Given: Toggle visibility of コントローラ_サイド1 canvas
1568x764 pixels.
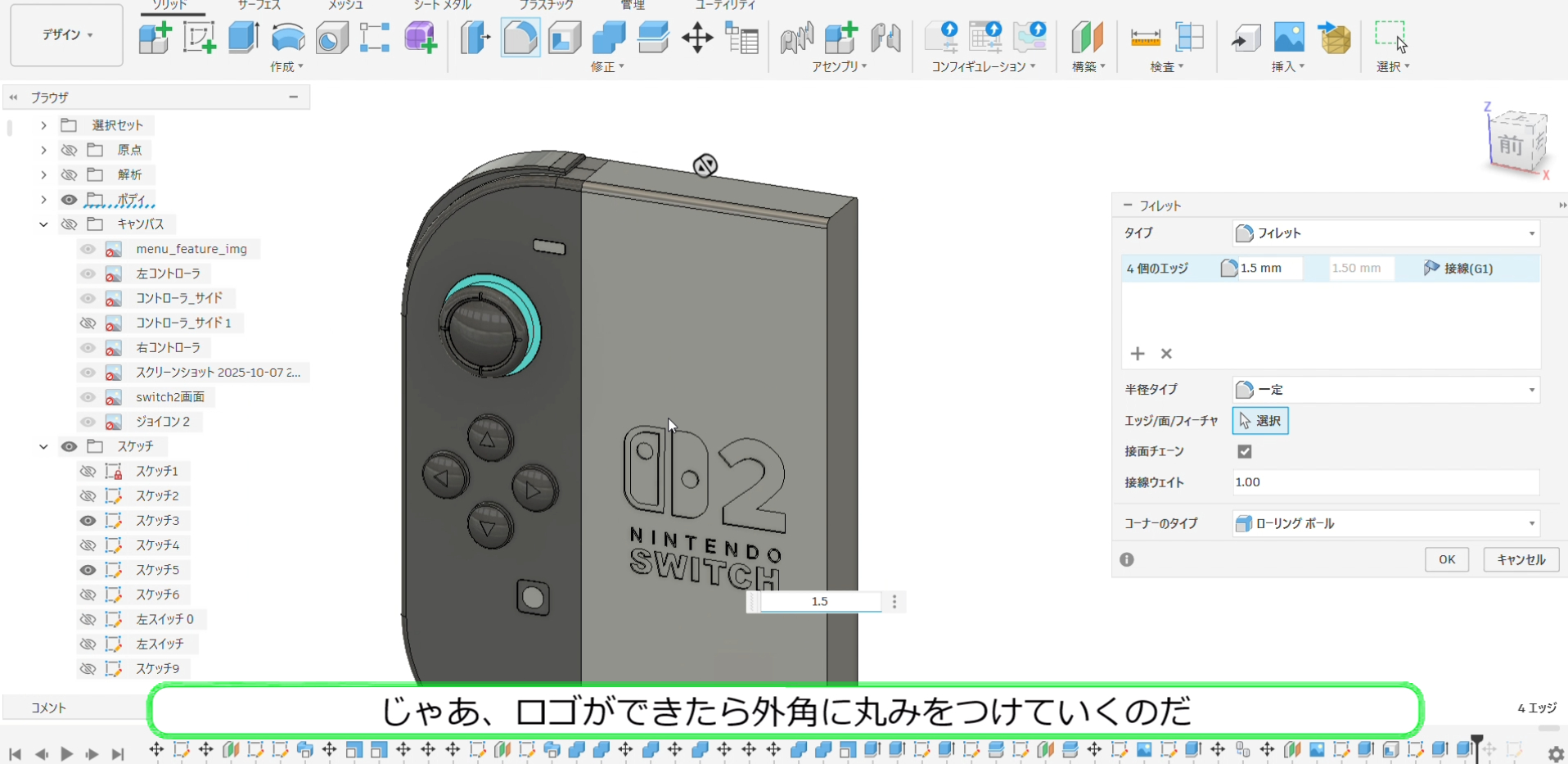Looking at the screenshot, I should (x=88, y=323).
